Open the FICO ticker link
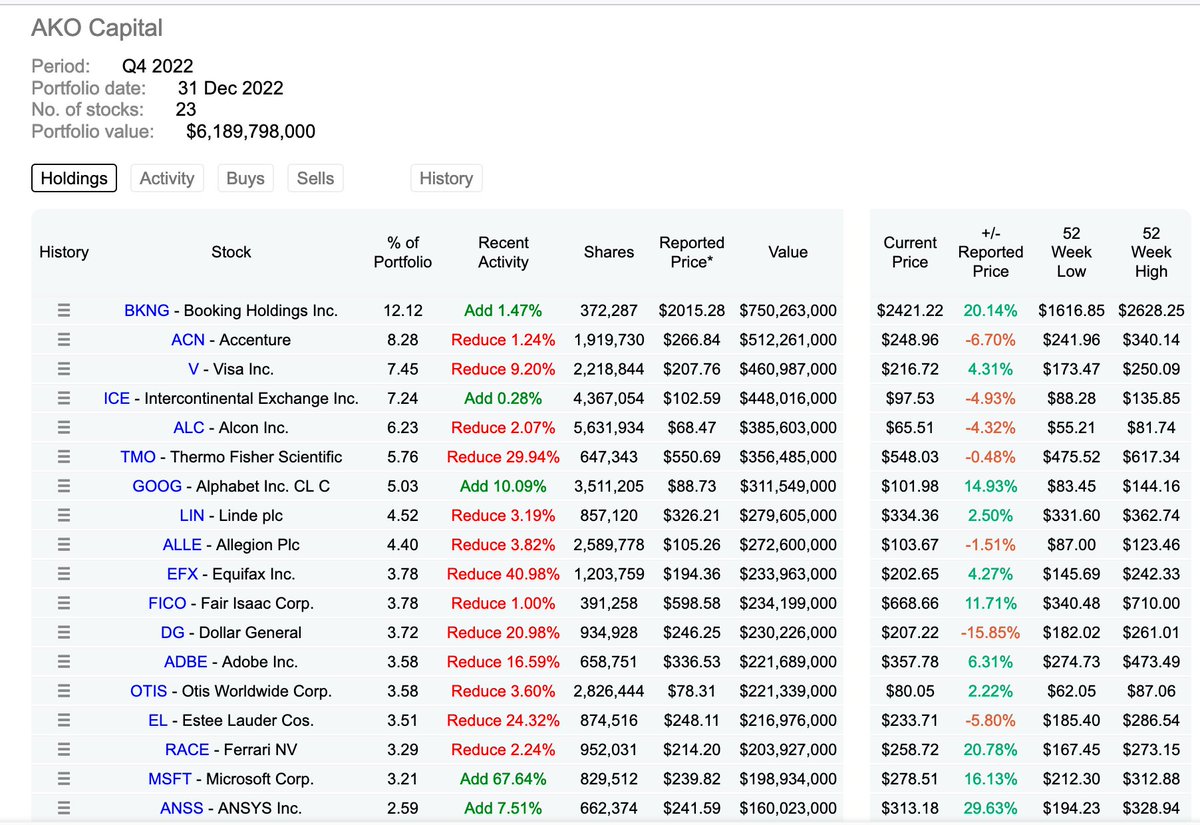 pyautogui.click(x=167, y=603)
